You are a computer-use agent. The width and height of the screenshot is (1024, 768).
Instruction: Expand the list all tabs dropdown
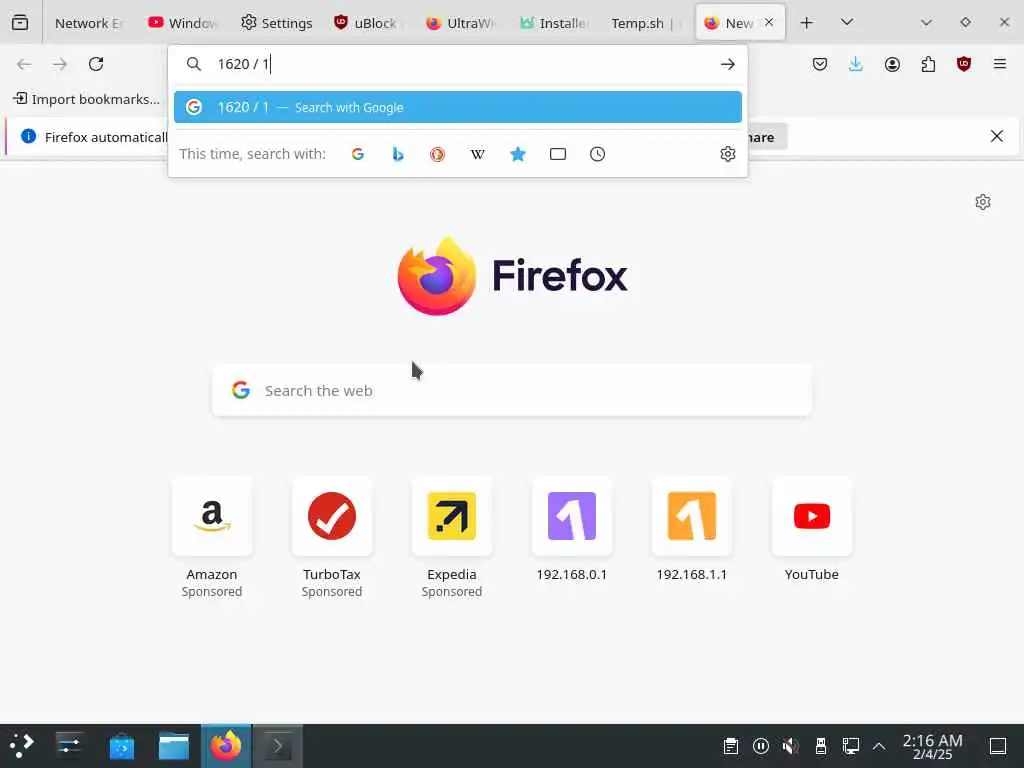[847, 22]
